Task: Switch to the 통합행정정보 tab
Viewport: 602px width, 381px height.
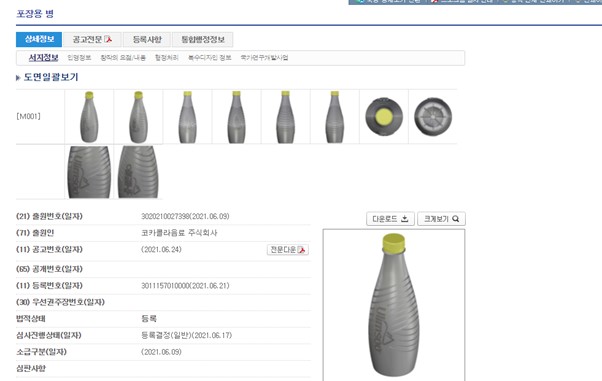Action: tap(203, 39)
